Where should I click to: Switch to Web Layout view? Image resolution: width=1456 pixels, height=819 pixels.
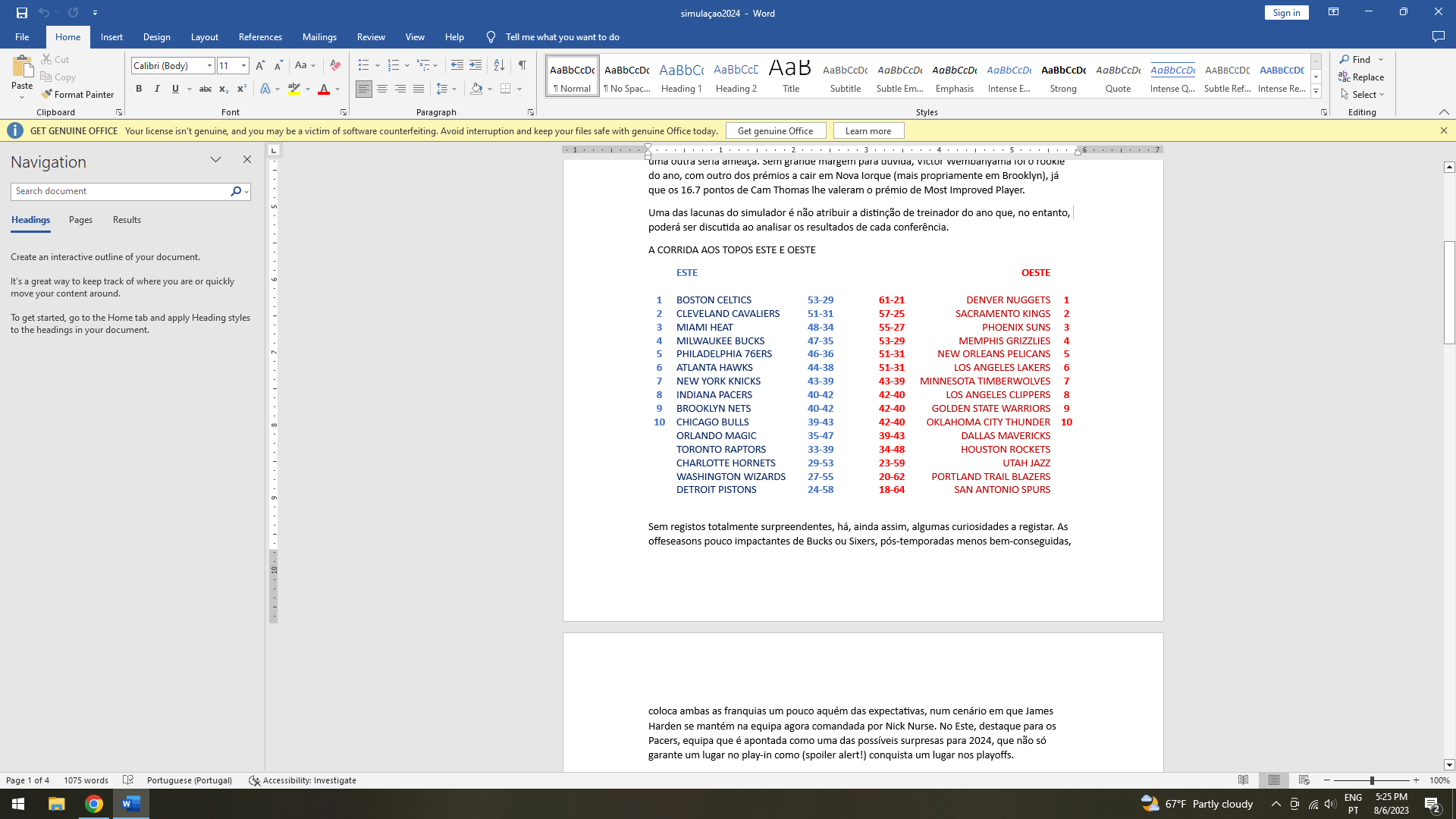pos(1304,780)
